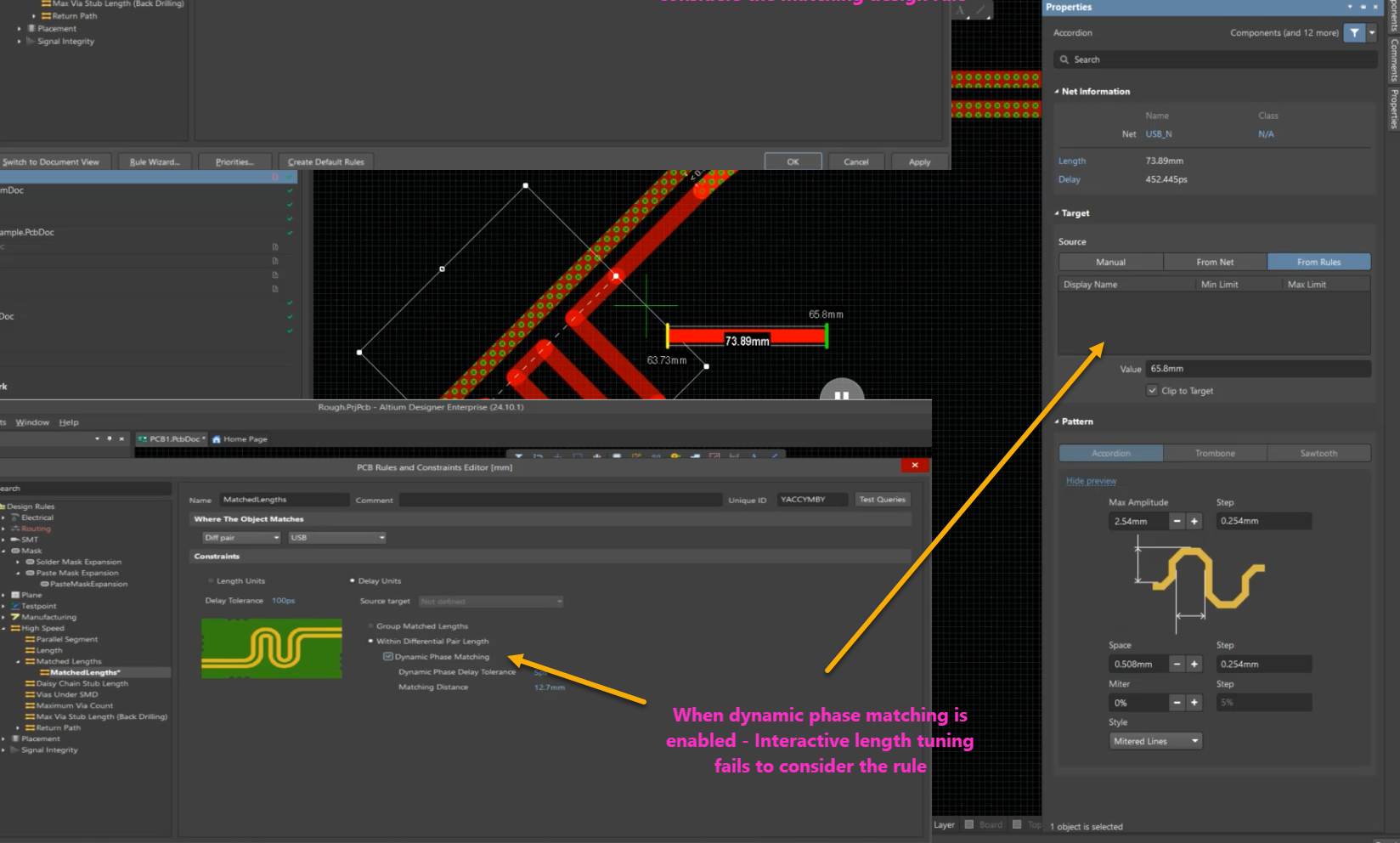Open the Source target dropdown
This screenshot has width=1400, height=843.
[x=491, y=601]
